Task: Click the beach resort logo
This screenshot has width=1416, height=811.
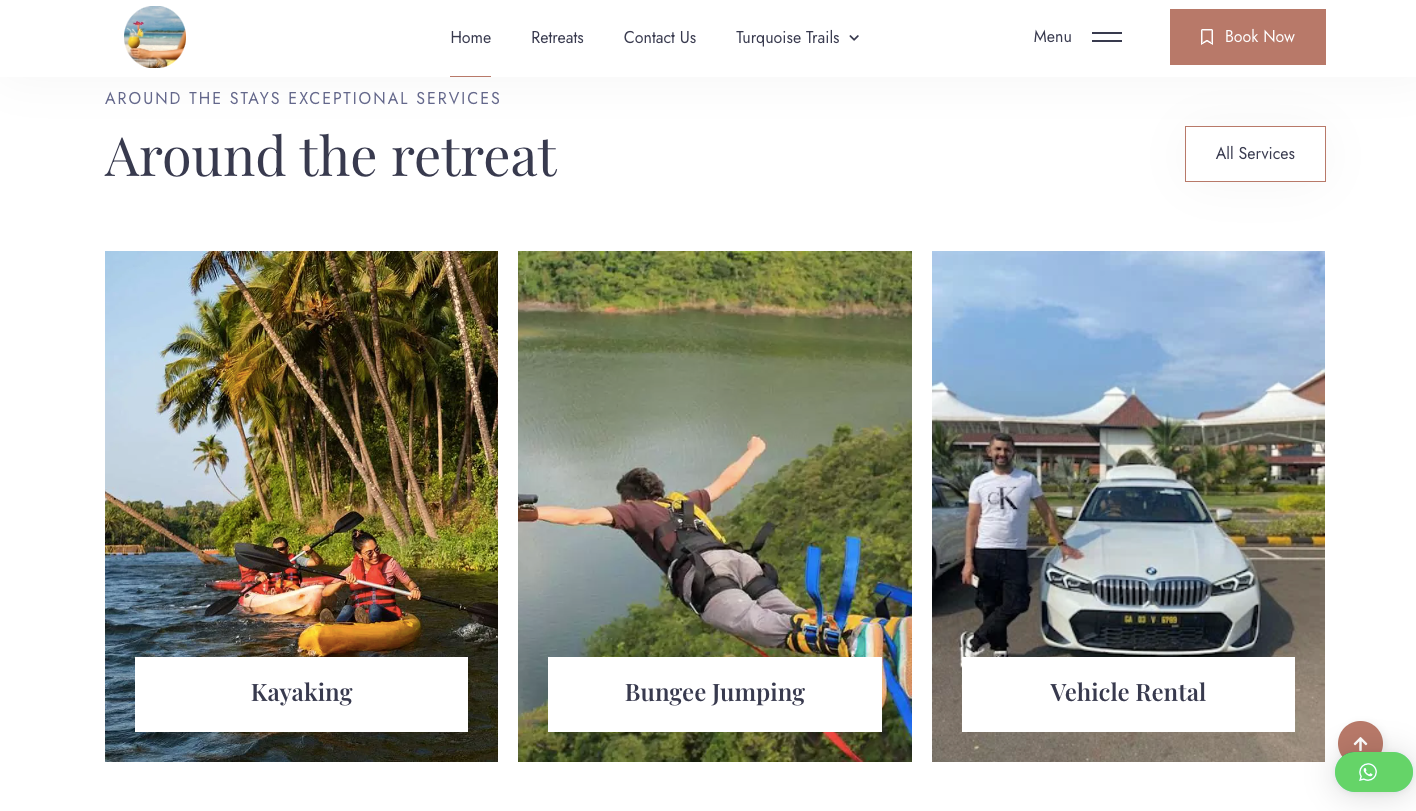Action: point(155,37)
